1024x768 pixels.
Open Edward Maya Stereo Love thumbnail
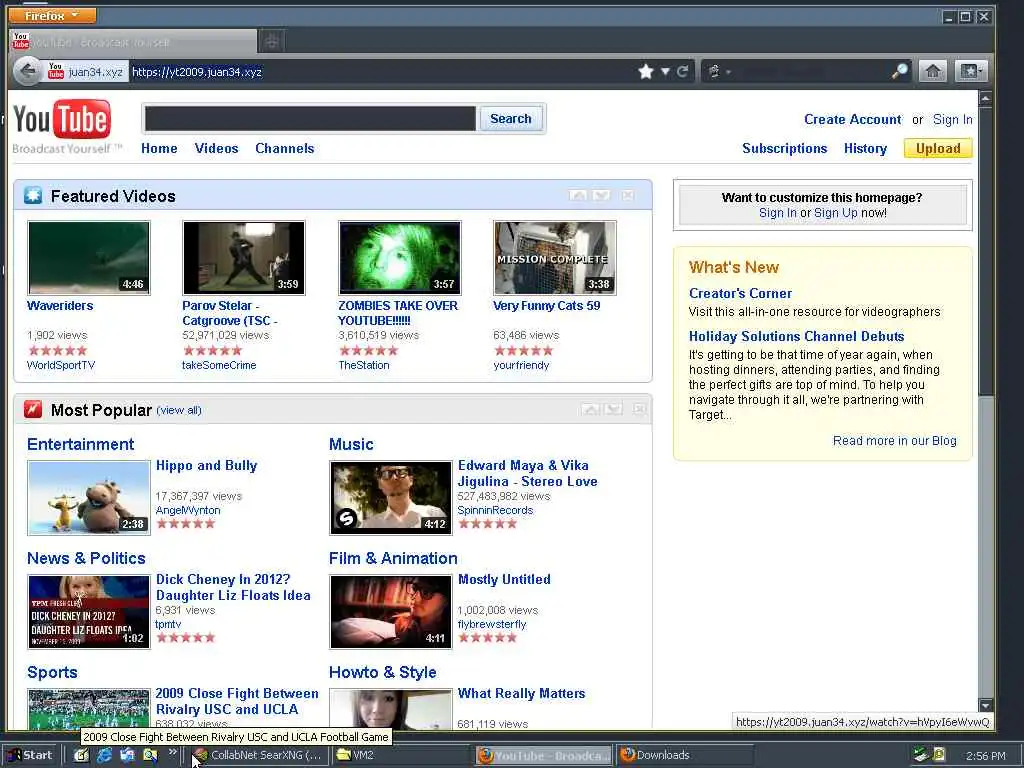(391, 498)
